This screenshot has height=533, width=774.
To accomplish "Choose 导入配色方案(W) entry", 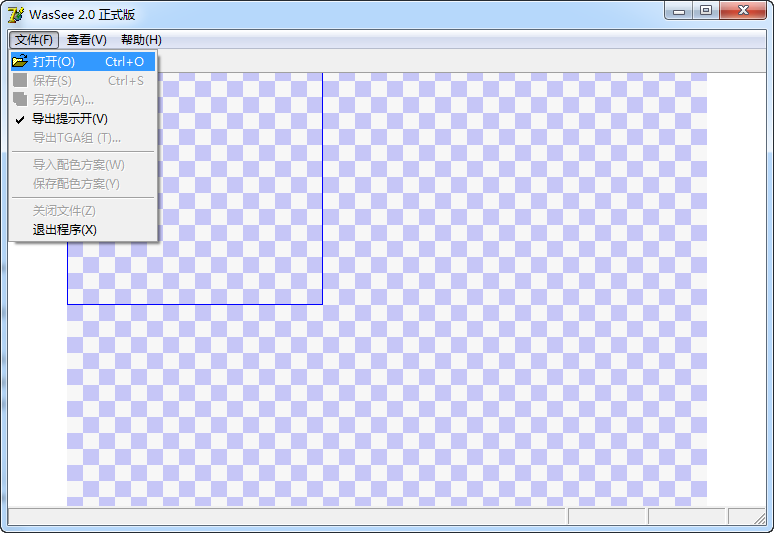I will (x=83, y=165).
